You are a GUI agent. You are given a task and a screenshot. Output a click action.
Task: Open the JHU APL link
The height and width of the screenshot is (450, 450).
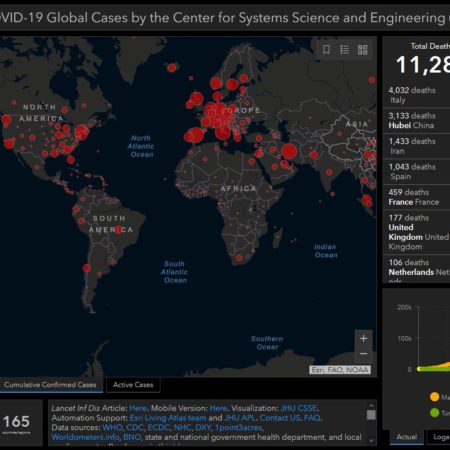(240, 418)
